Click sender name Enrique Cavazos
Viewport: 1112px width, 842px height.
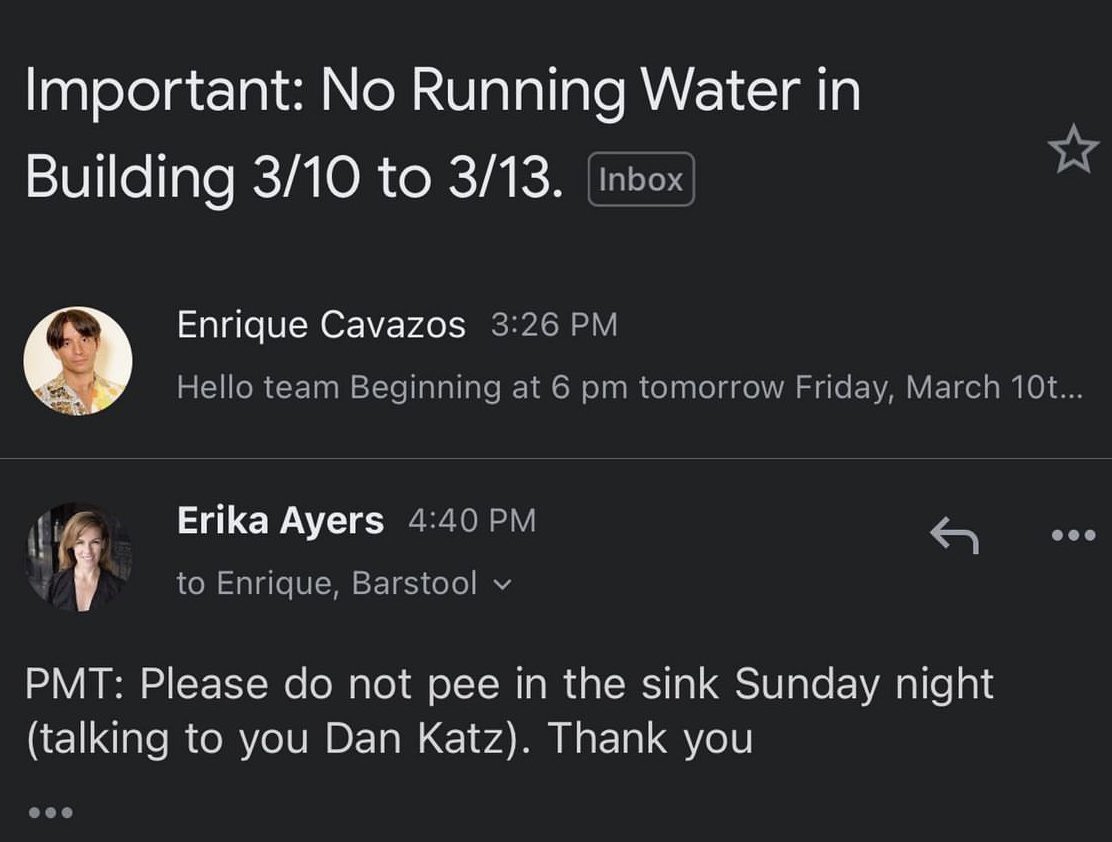(321, 325)
